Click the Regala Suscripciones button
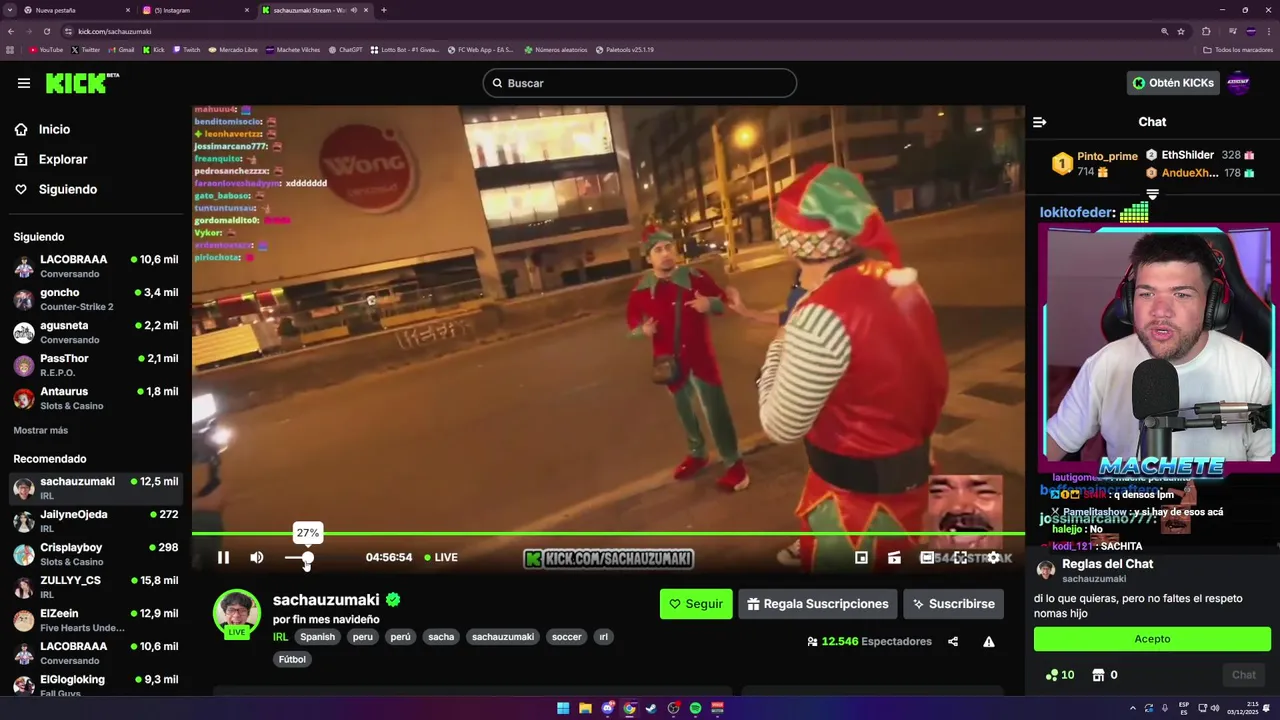The width and height of the screenshot is (1280, 720). coord(818,604)
